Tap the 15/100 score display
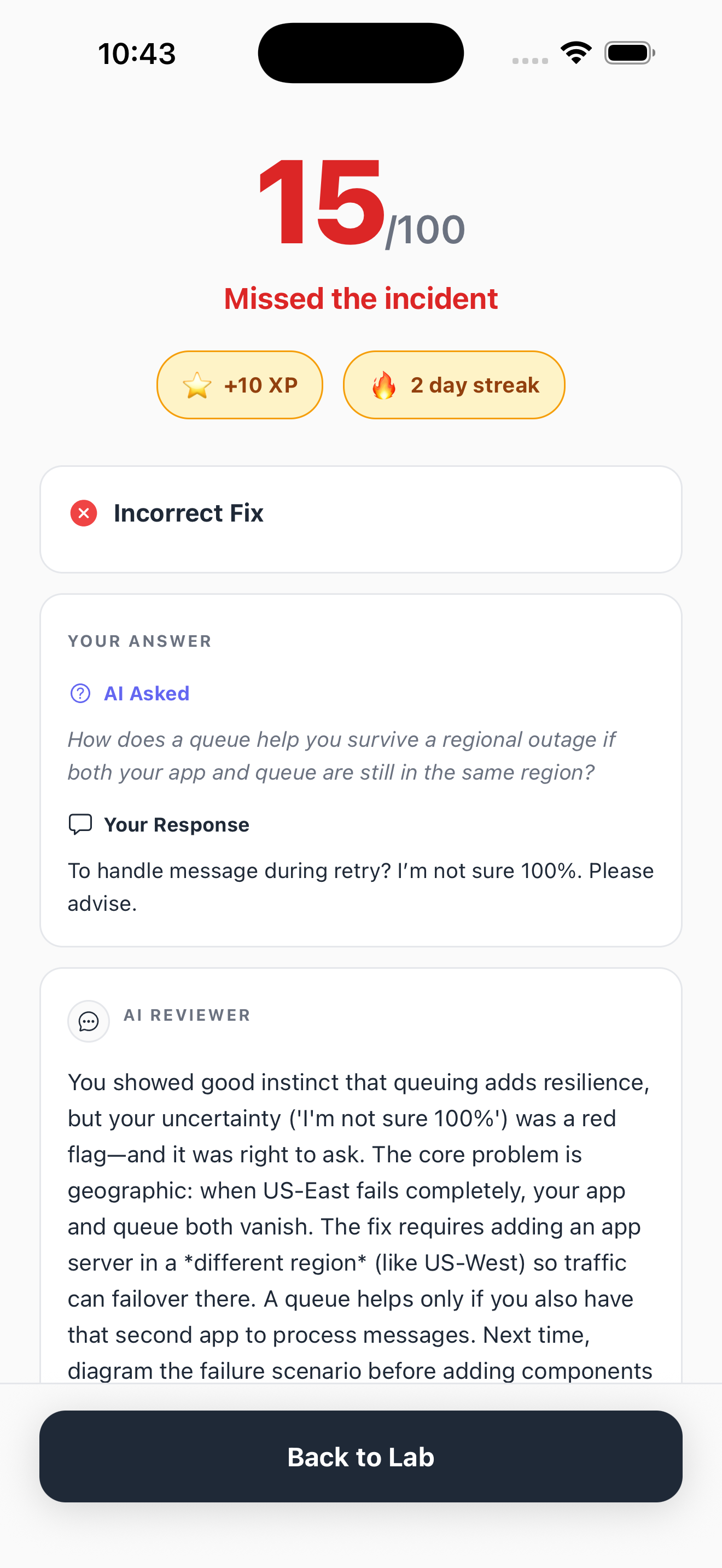This screenshot has width=722, height=1568. click(x=361, y=207)
